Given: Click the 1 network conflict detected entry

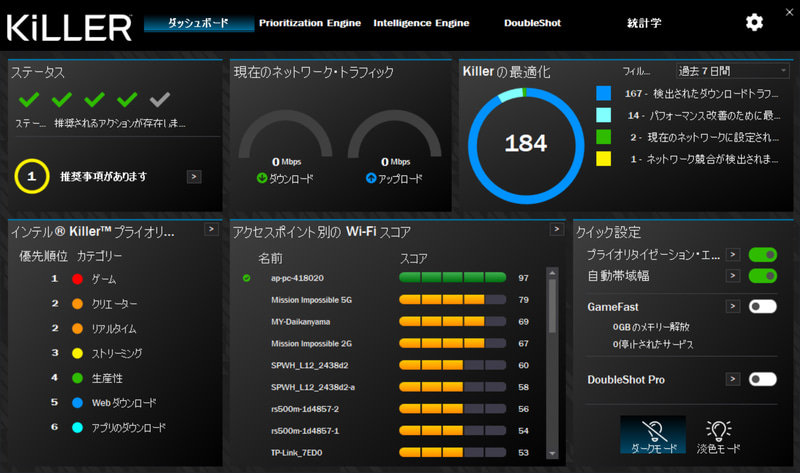Looking at the screenshot, I should (x=704, y=159).
